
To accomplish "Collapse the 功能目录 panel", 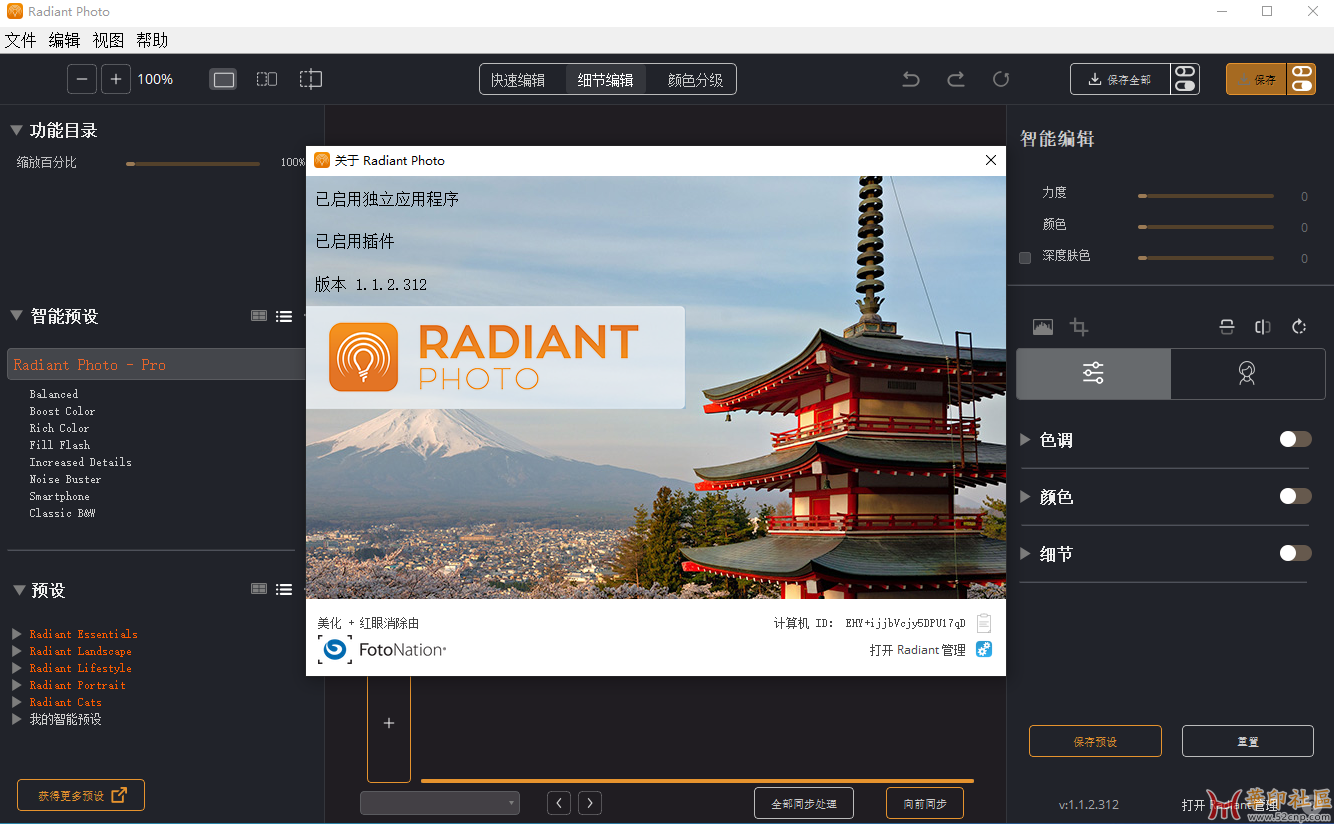I will tap(16, 130).
